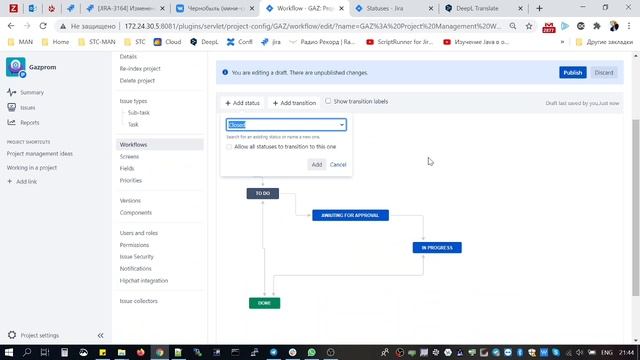Open Notifications settings
Viewport: 640px width, 360px height.
point(136,269)
